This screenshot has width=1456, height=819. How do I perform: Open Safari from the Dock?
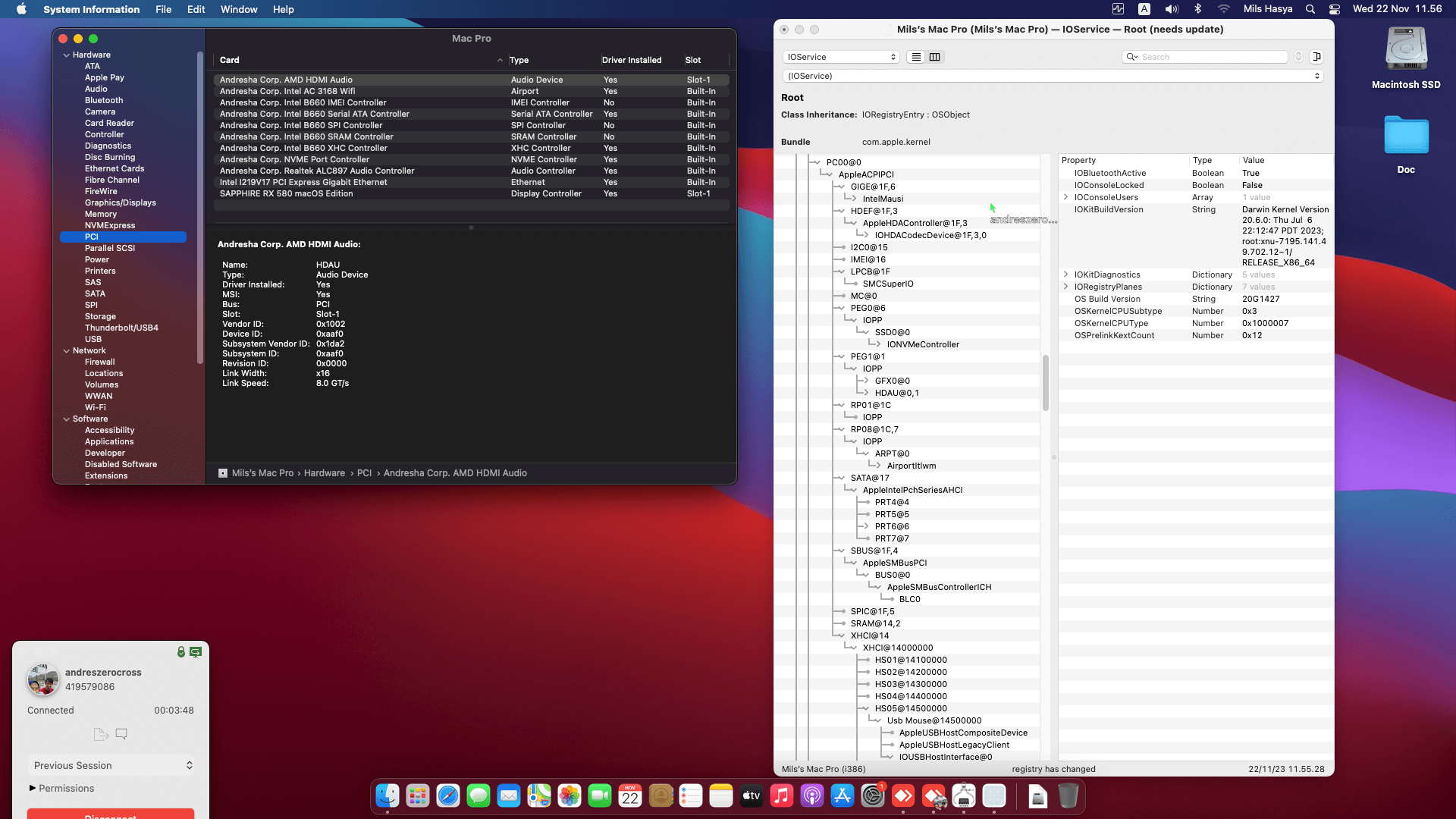click(448, 795)
